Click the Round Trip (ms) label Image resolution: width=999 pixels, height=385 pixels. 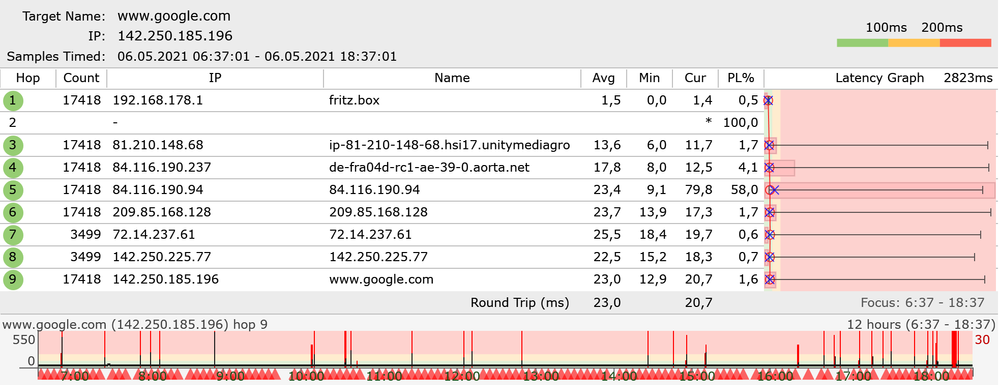[519, 303]
